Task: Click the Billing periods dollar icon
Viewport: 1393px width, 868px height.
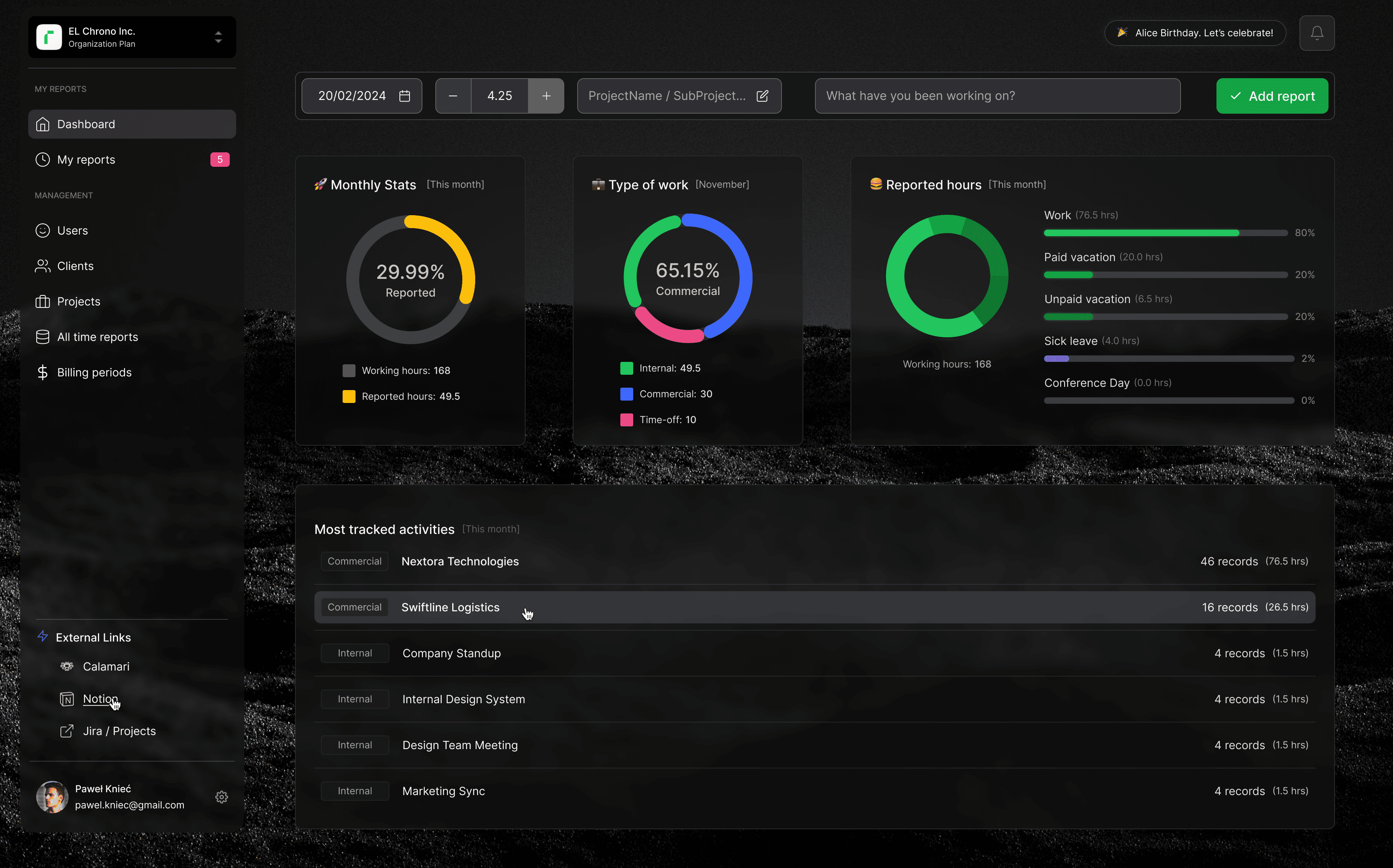Action: tap(42, 372)
